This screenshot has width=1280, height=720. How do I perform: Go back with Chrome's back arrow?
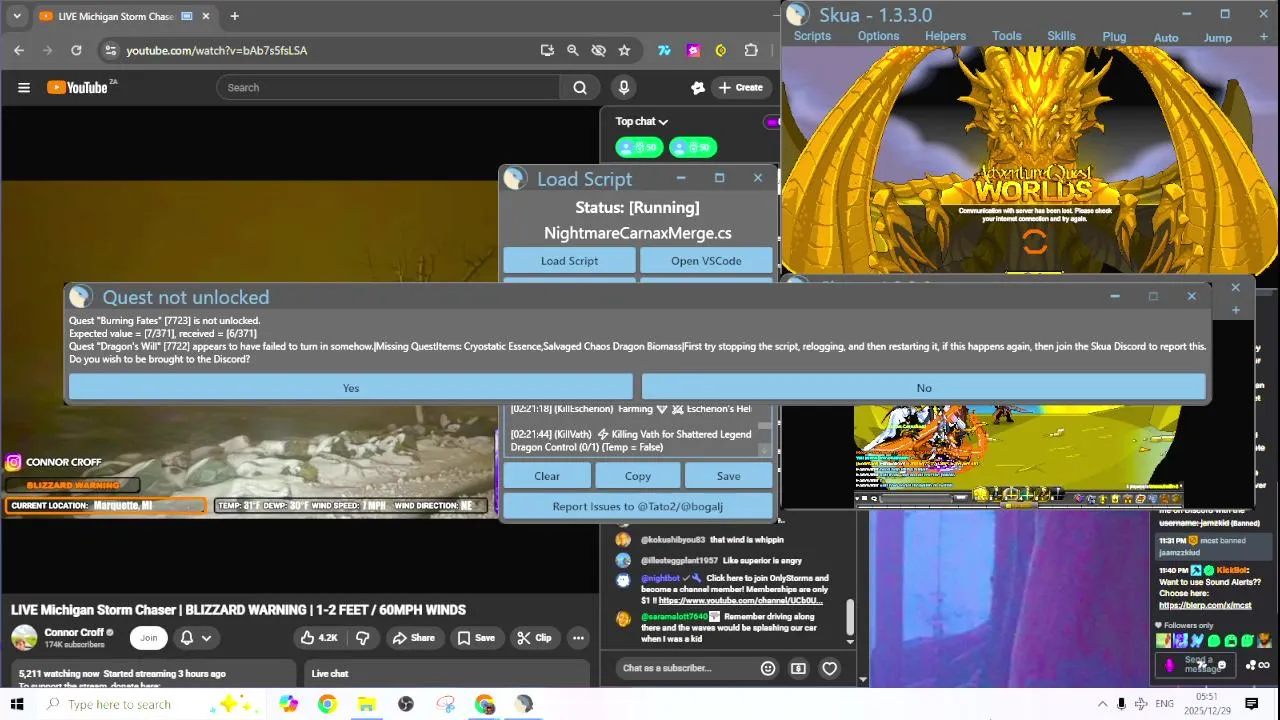click(x=19, y=50)
